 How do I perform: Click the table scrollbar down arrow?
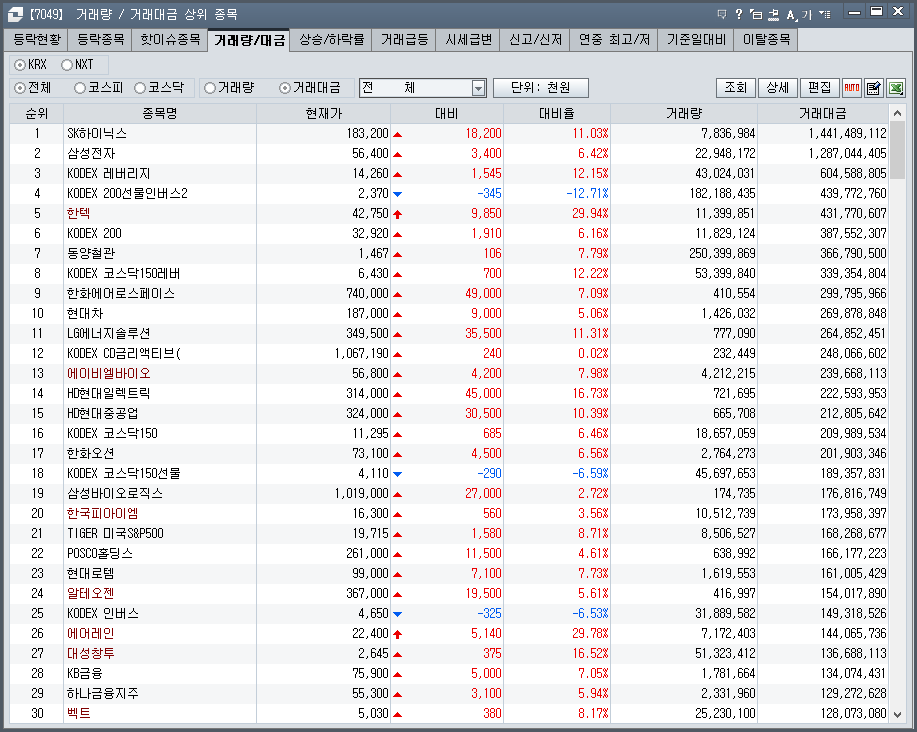pyautogui.click(x=897, y=714)
